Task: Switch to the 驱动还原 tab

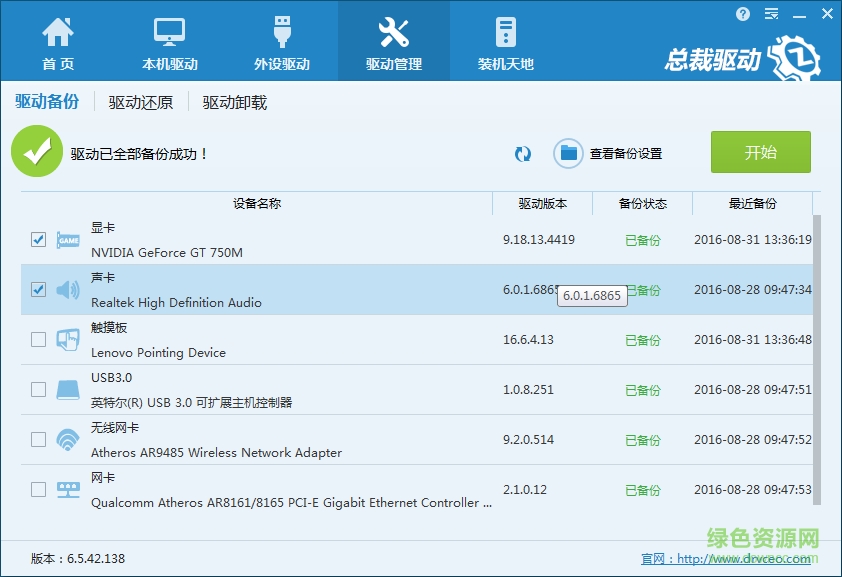Action: coord(141,102)
